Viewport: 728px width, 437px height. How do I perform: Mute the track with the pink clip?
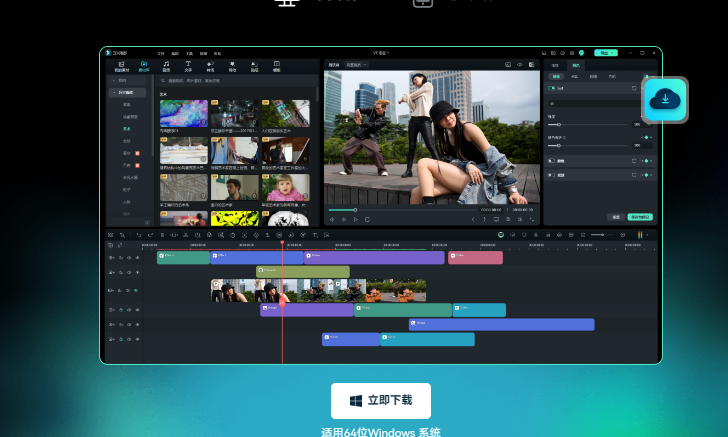point(129,258)
